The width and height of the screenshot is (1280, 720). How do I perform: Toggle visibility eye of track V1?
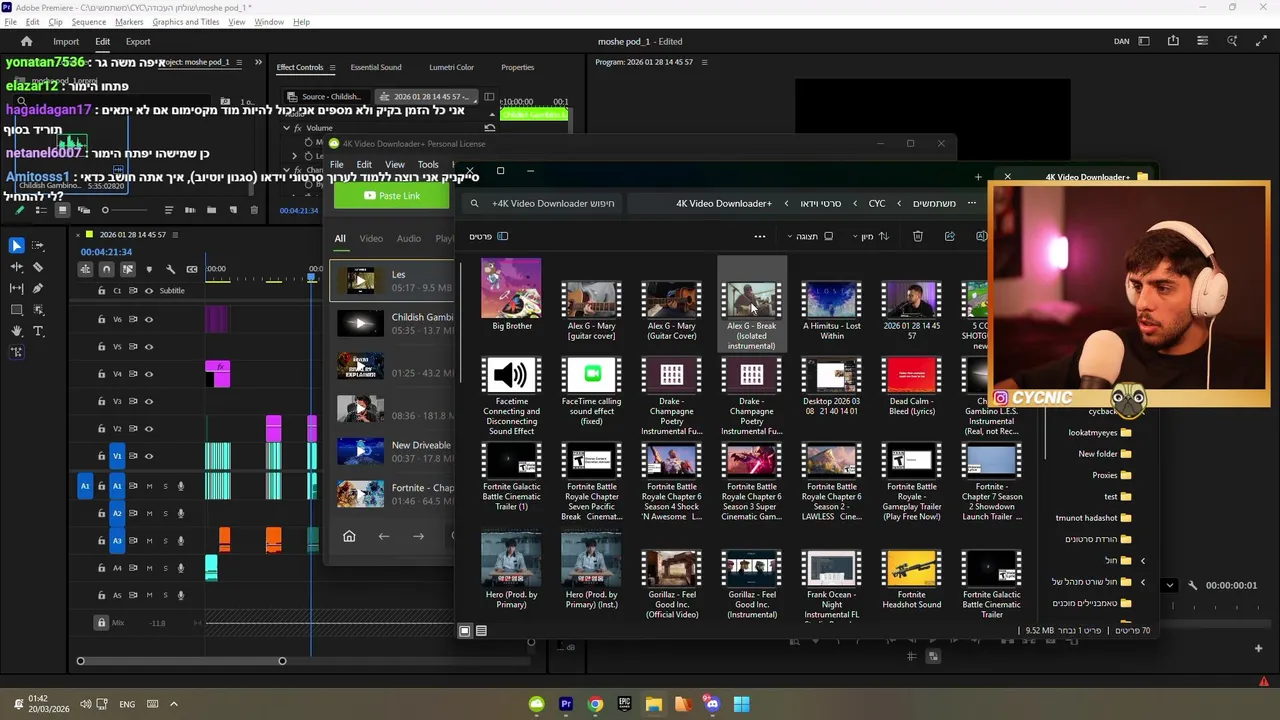[x=149, y=456]
